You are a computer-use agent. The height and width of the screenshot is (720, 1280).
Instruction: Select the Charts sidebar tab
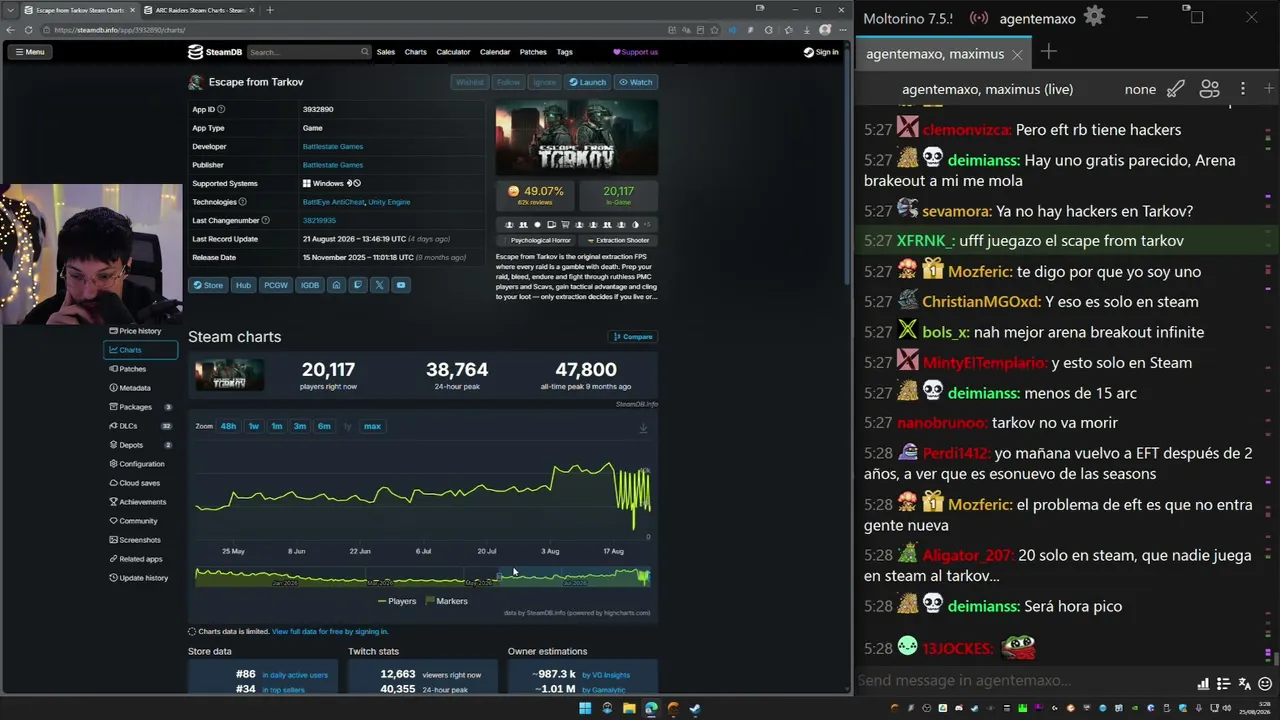click(x=140, y=350)
